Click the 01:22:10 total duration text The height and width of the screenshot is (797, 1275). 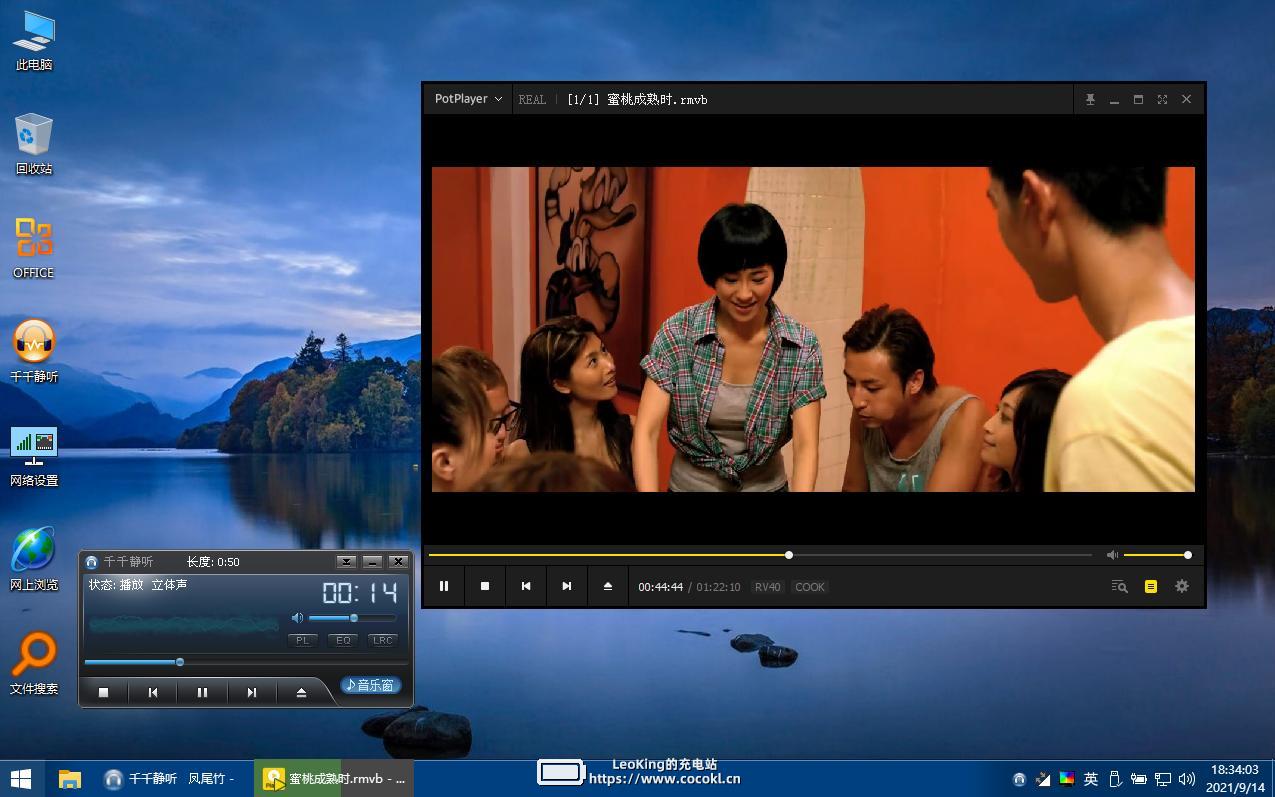pyautogui.click(x=719, y=587)
